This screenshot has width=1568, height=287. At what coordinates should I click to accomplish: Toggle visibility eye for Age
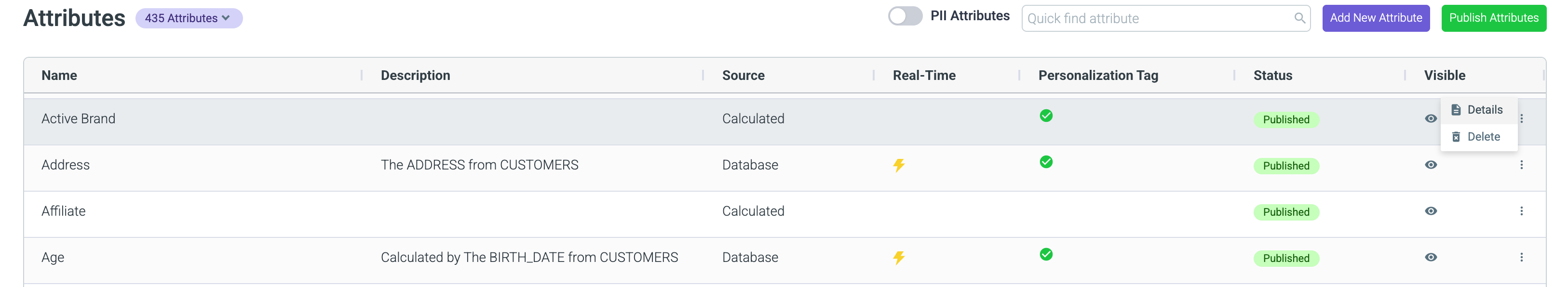tap(1431, 257)
